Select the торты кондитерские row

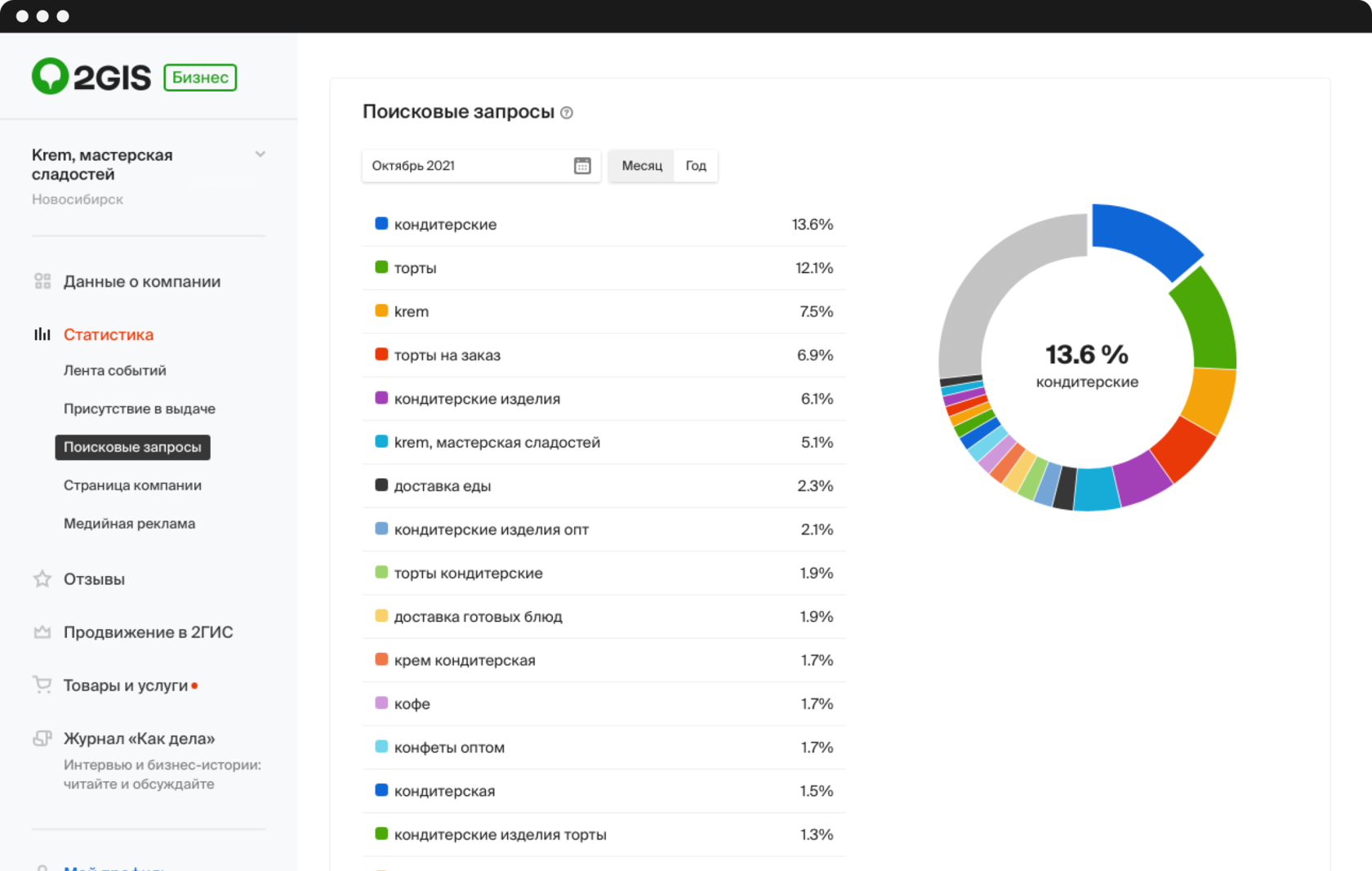(604, 573)
